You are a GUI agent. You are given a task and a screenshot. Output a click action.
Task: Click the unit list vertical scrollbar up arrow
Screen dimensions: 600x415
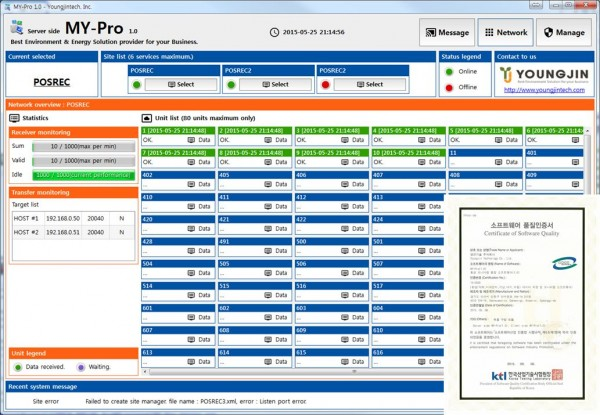point(588,131)
